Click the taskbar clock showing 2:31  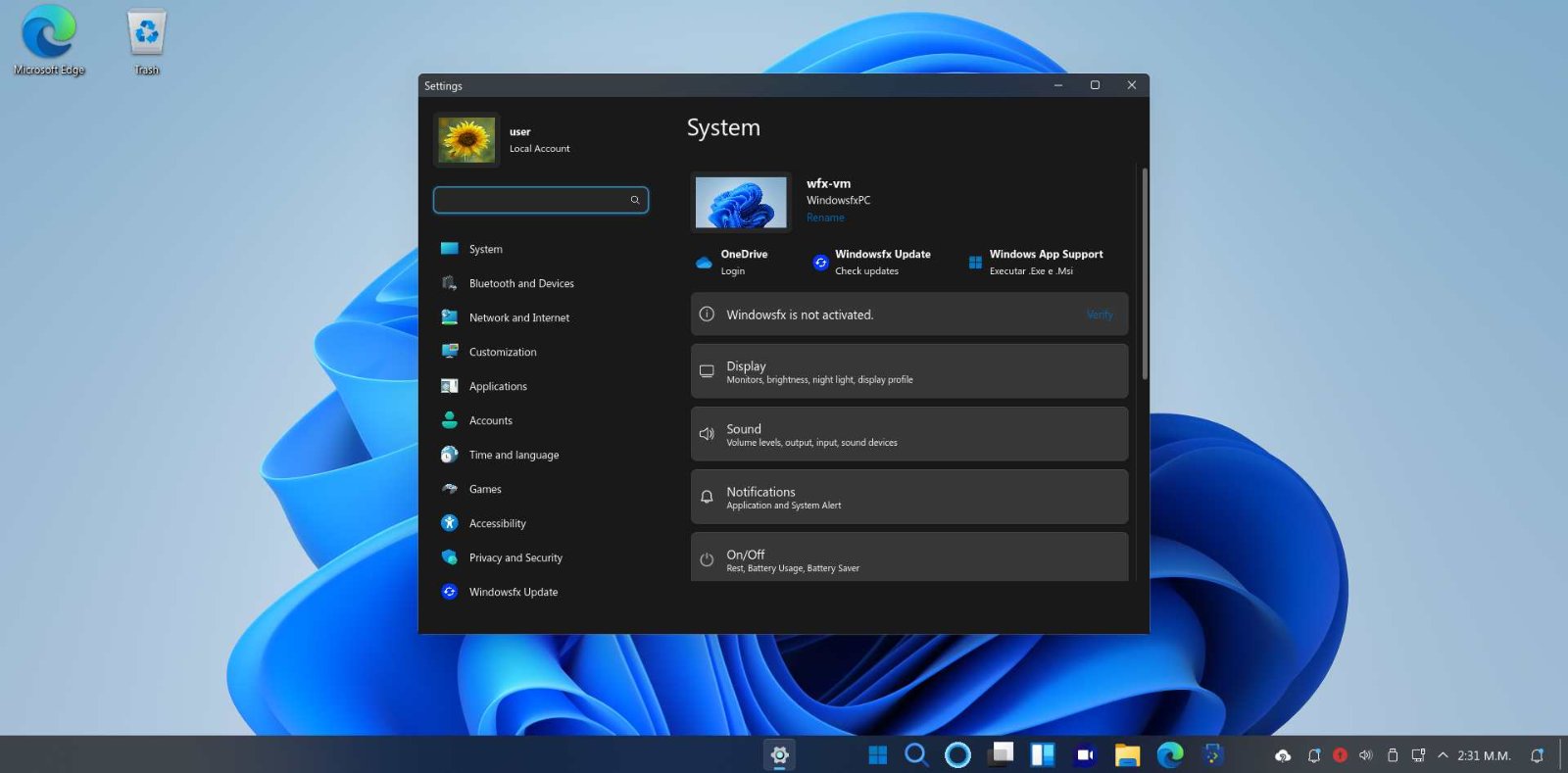[1484, 755]
